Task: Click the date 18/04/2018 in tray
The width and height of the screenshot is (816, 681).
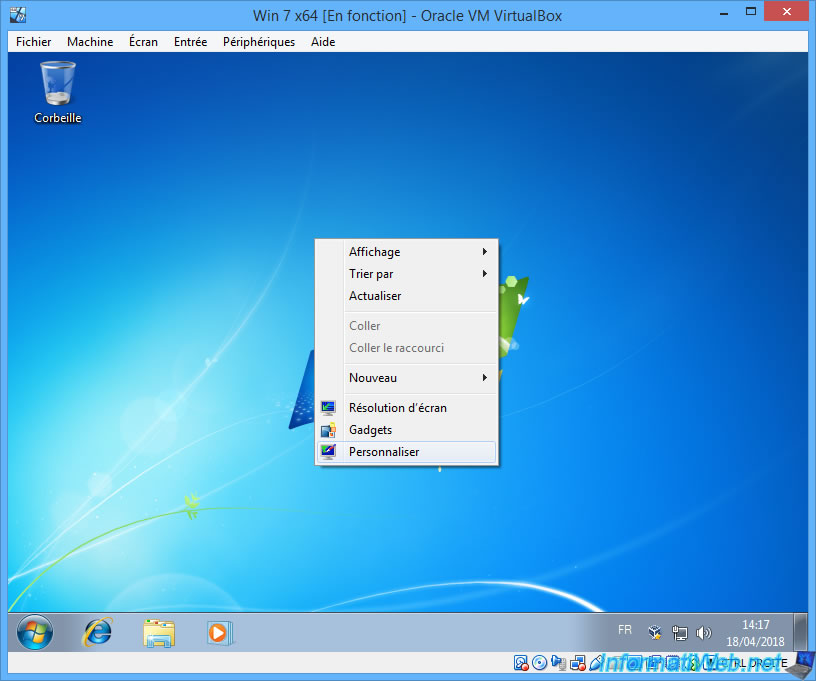Action: tap(755, 641)
